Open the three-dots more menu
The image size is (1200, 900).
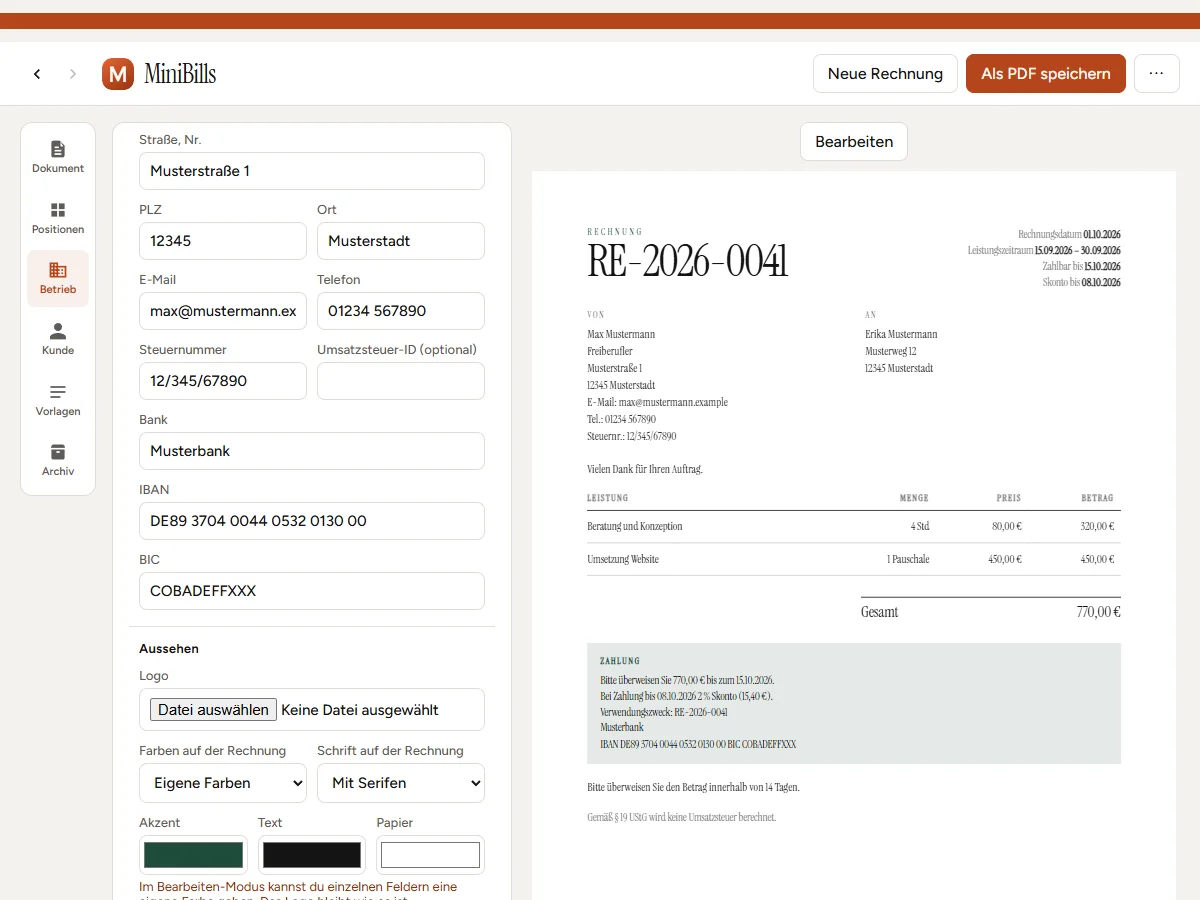(1157, 74)
